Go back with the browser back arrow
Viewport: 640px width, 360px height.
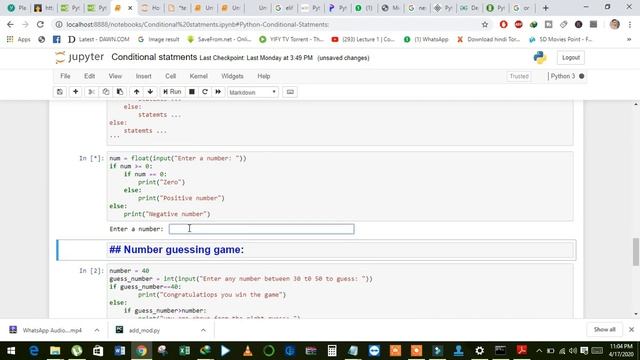coord(10,24)
